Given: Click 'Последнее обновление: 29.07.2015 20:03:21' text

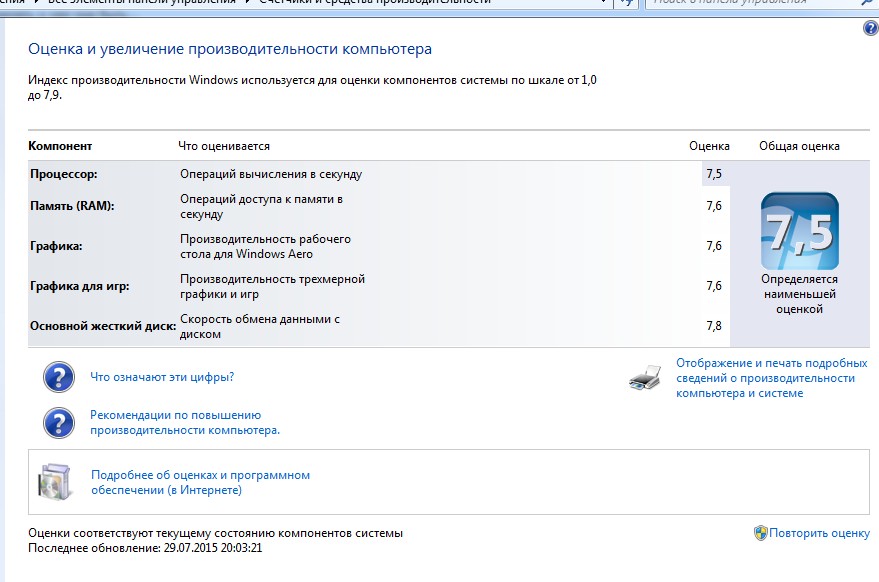Looking at the screenshot, I should click(145, 548).
